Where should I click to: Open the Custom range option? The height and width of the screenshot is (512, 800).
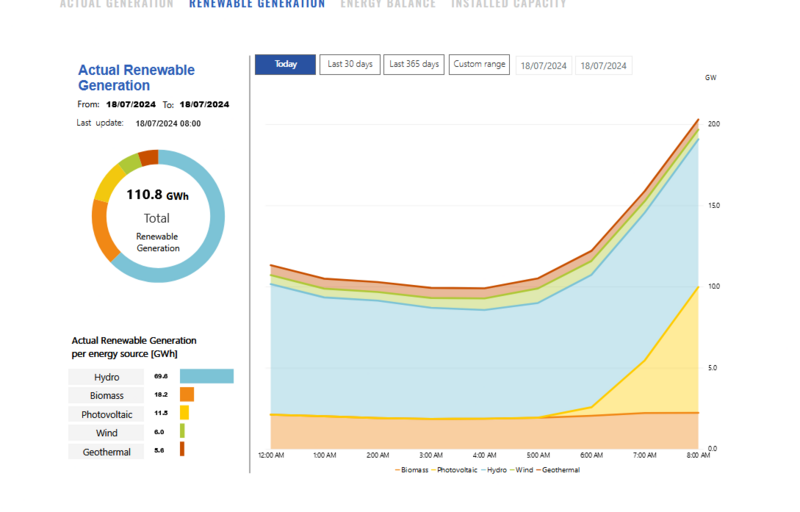[479, 64]
